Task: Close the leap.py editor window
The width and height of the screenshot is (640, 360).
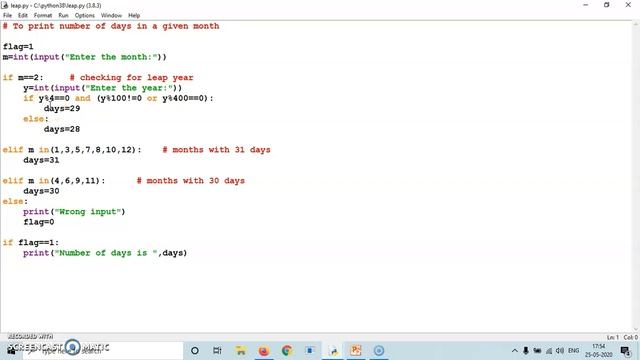Action: (x=628, y=5)
